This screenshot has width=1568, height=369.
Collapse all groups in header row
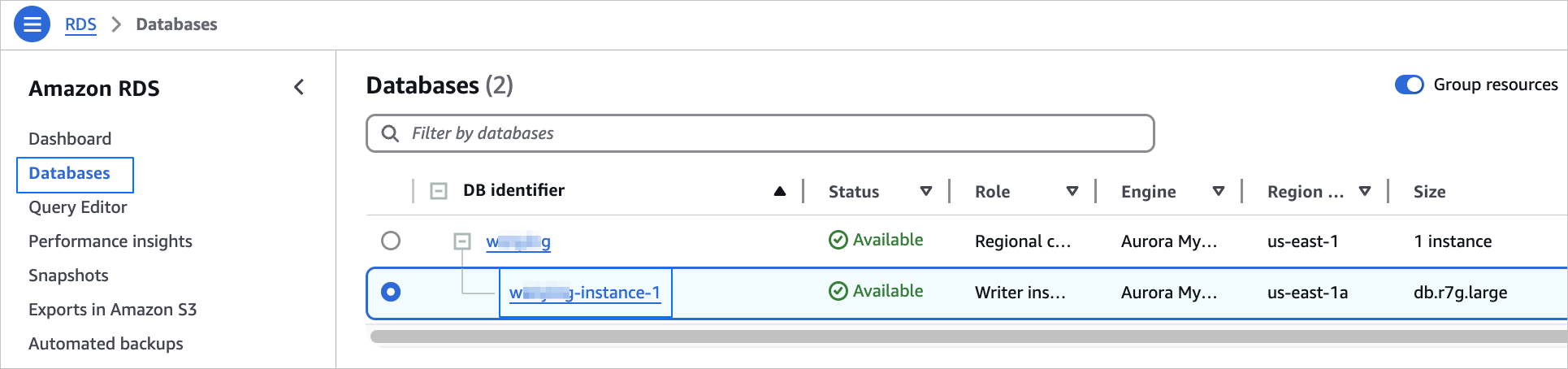[439, 192]
